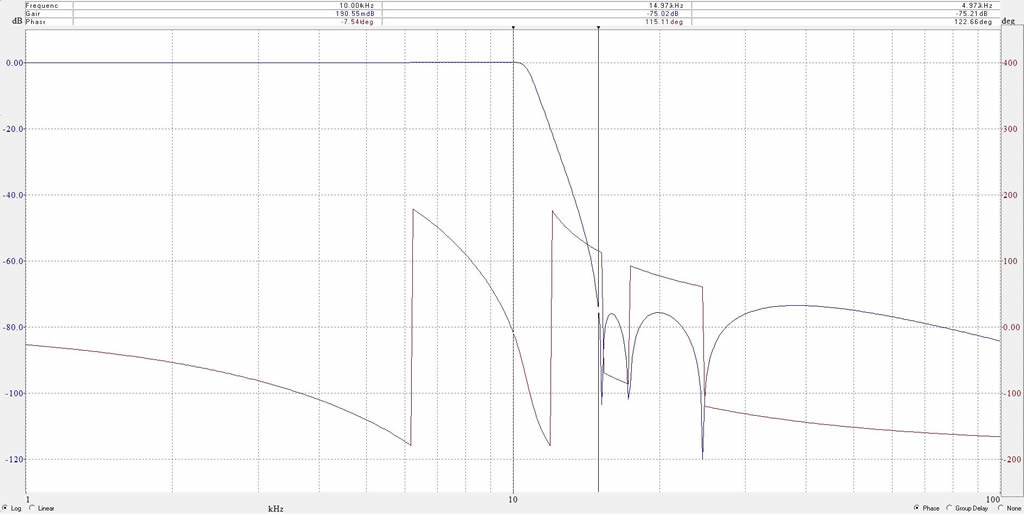The height and width of the screenshot is (514, 1024).
Task: Choose the Group Delay display option
Action: (x=950, y=507)
